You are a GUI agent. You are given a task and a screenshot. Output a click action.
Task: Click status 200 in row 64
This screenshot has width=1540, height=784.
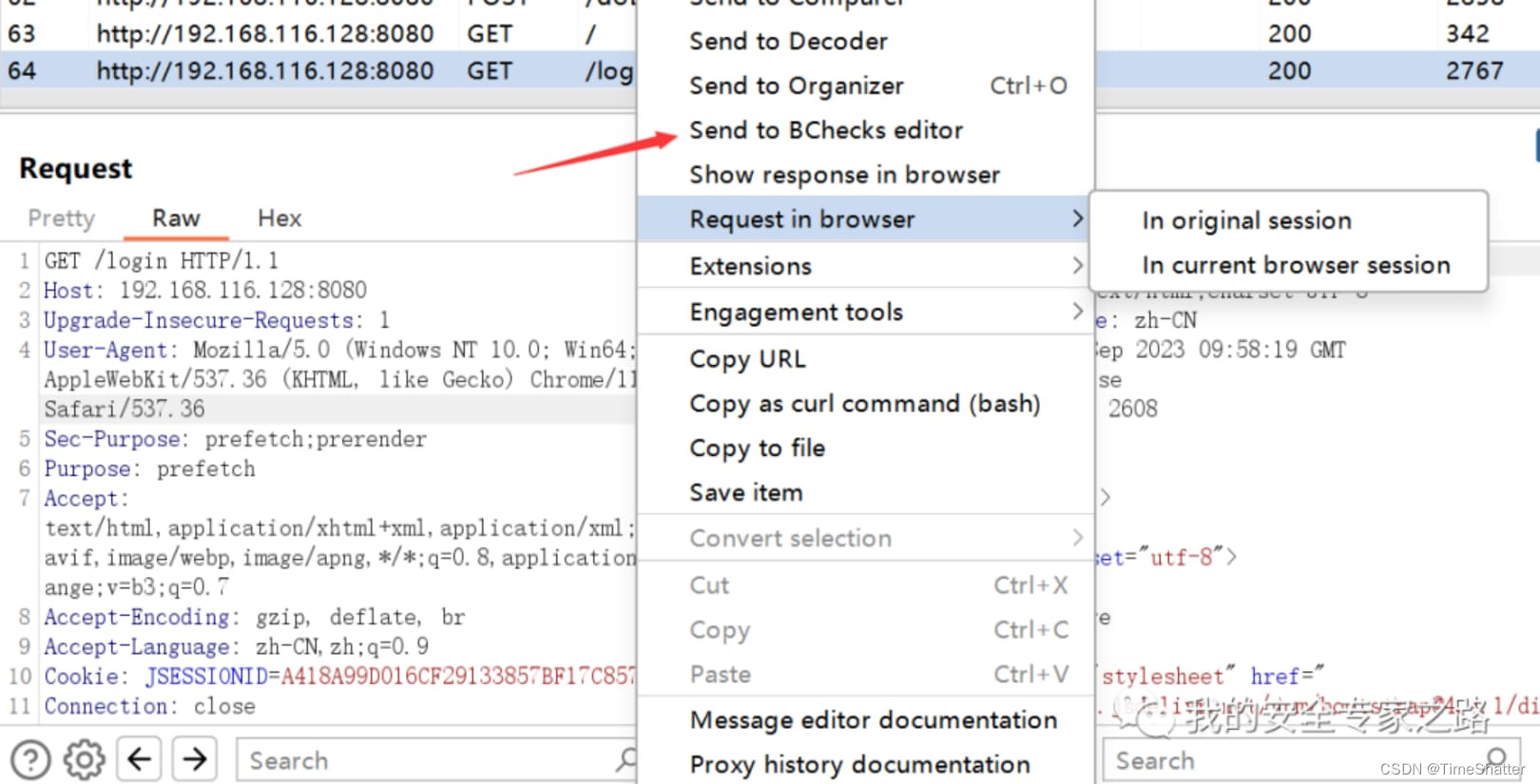pos(1289,70)
